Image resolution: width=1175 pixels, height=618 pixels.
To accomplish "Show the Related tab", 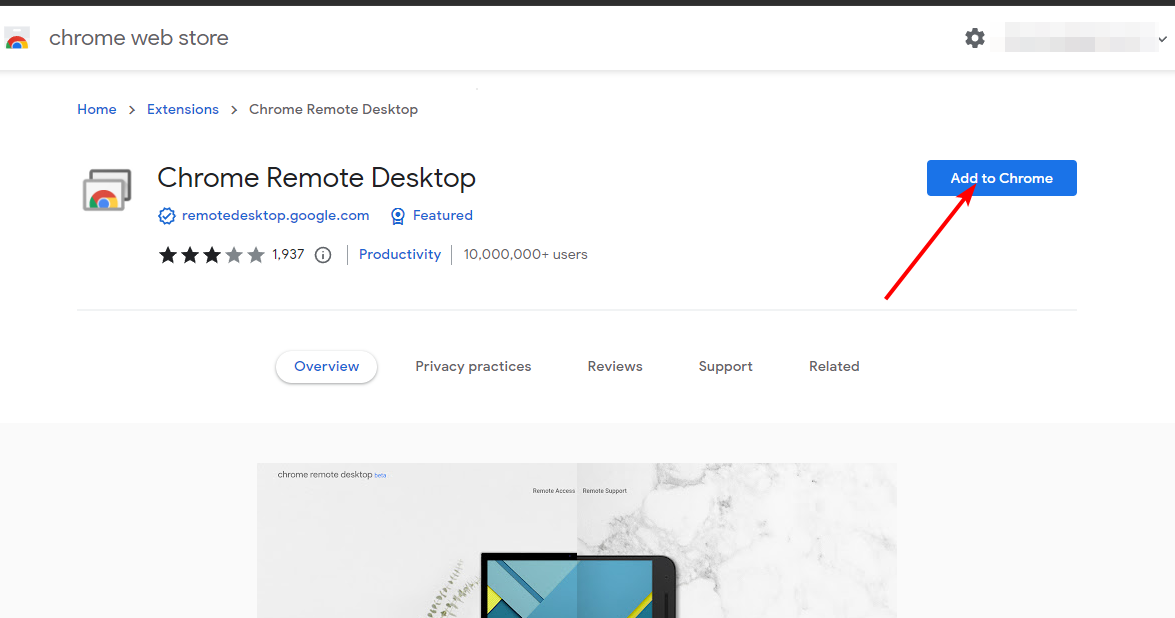I will 834,366.
